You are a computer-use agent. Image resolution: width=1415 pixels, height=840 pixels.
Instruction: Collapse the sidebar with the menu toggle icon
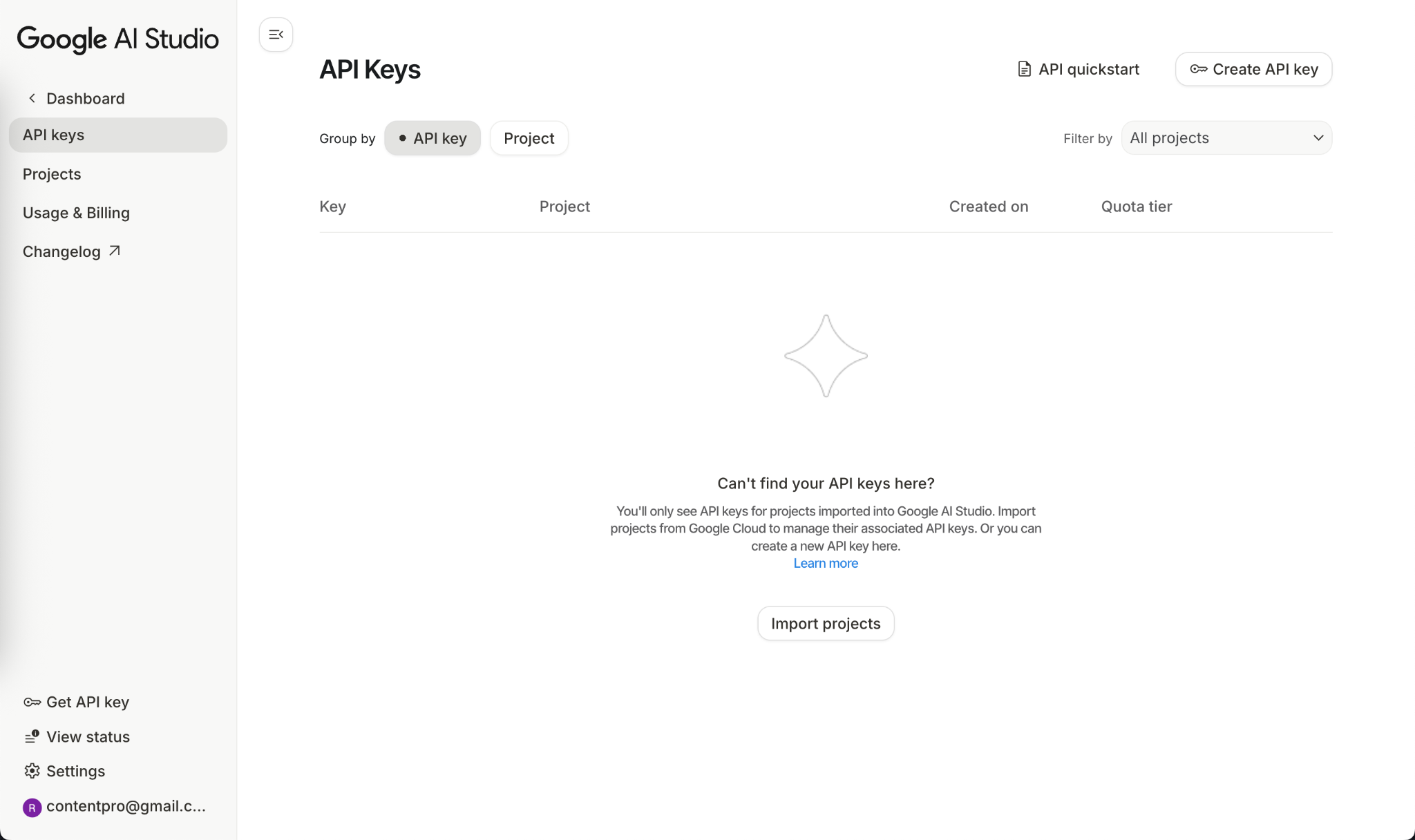tap(276, 35)
